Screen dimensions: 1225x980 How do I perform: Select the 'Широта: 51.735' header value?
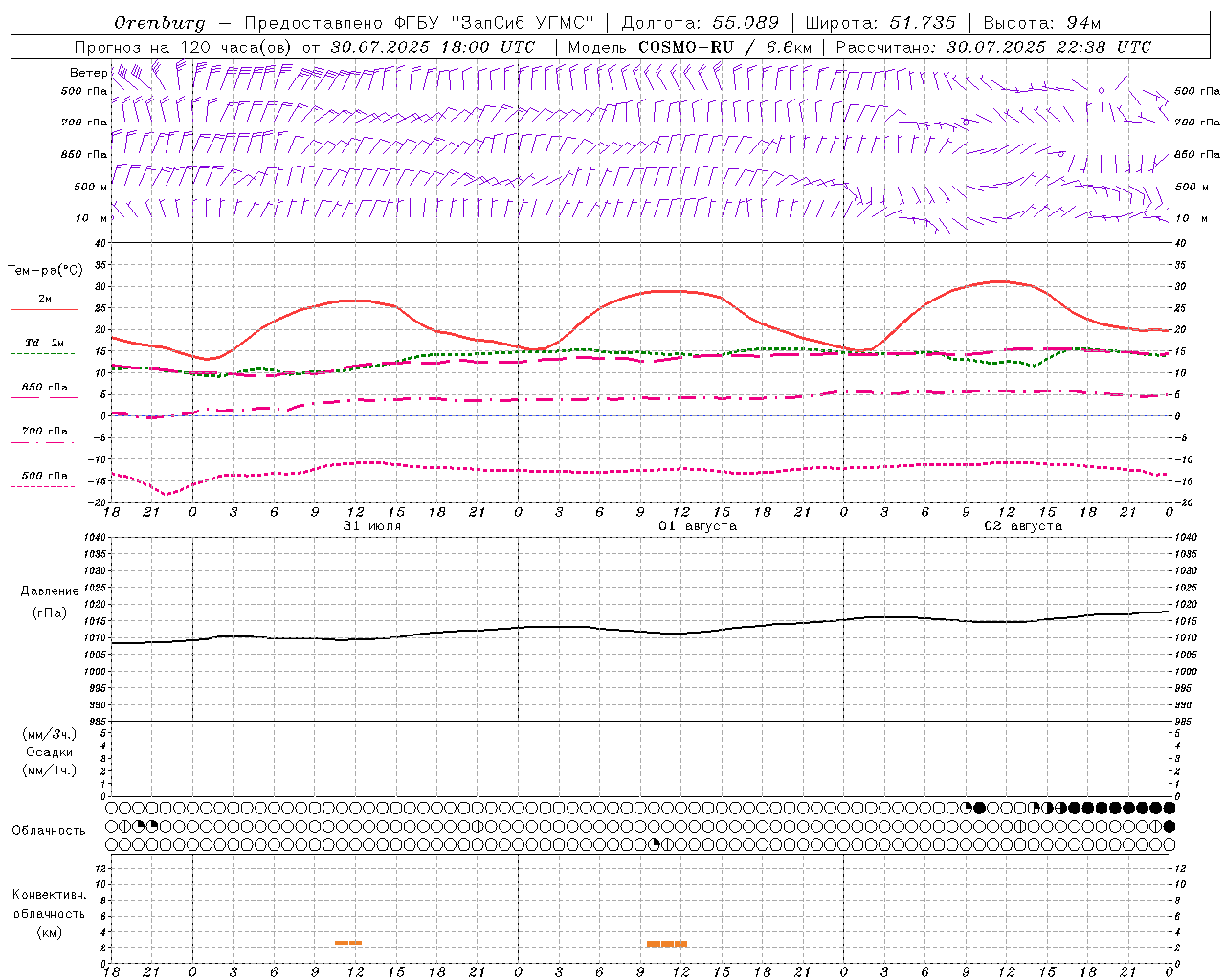click(x=880, y=22)
